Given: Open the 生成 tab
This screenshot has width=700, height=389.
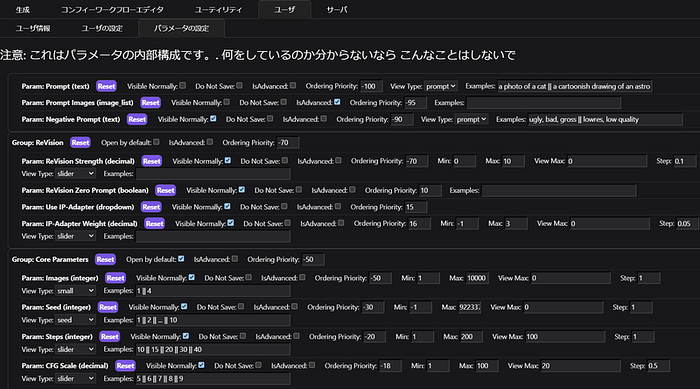Looking at the screenshot, I should point(22,9).
